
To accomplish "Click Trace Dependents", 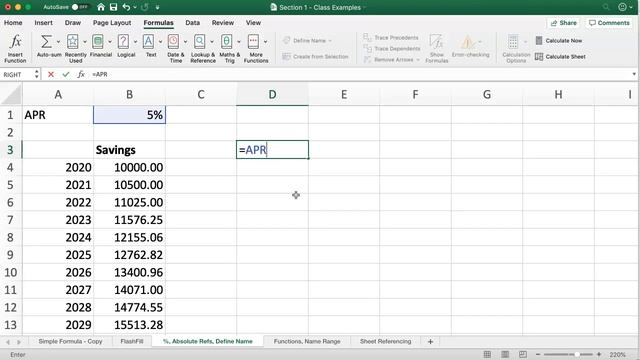I will coord(391,49).
